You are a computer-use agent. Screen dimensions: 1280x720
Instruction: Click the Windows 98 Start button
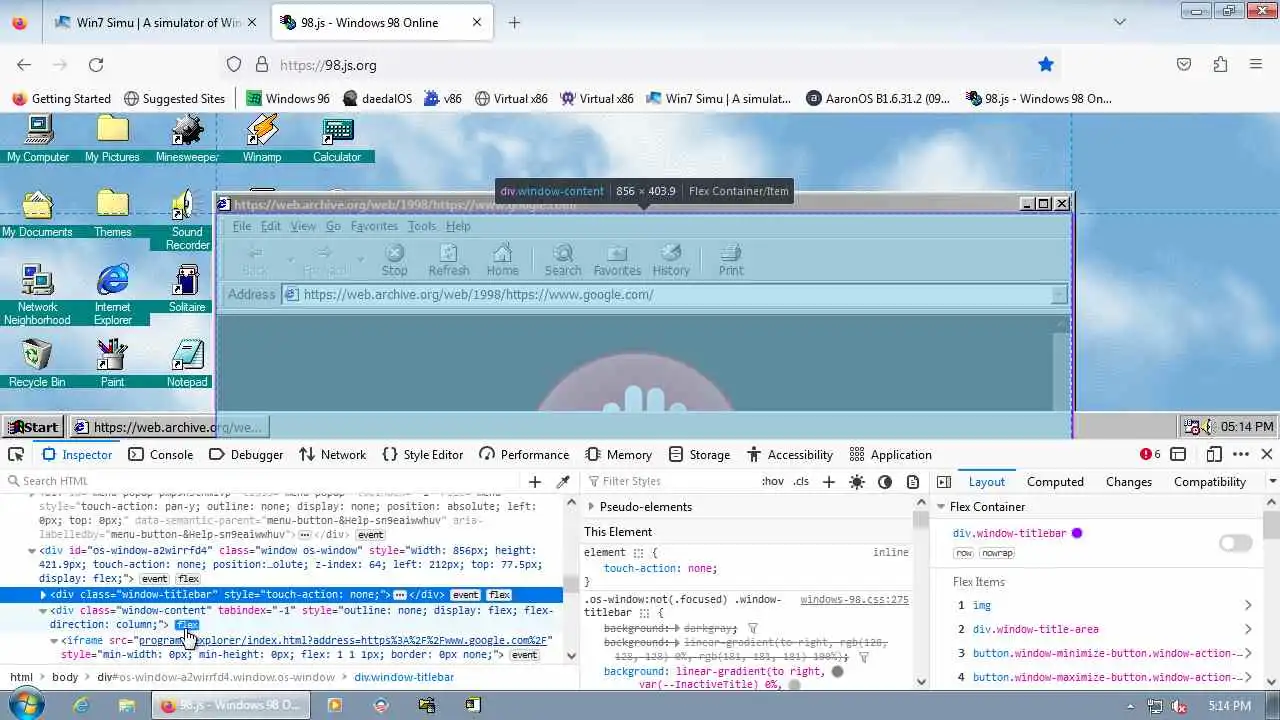click(x=33, y=427)
